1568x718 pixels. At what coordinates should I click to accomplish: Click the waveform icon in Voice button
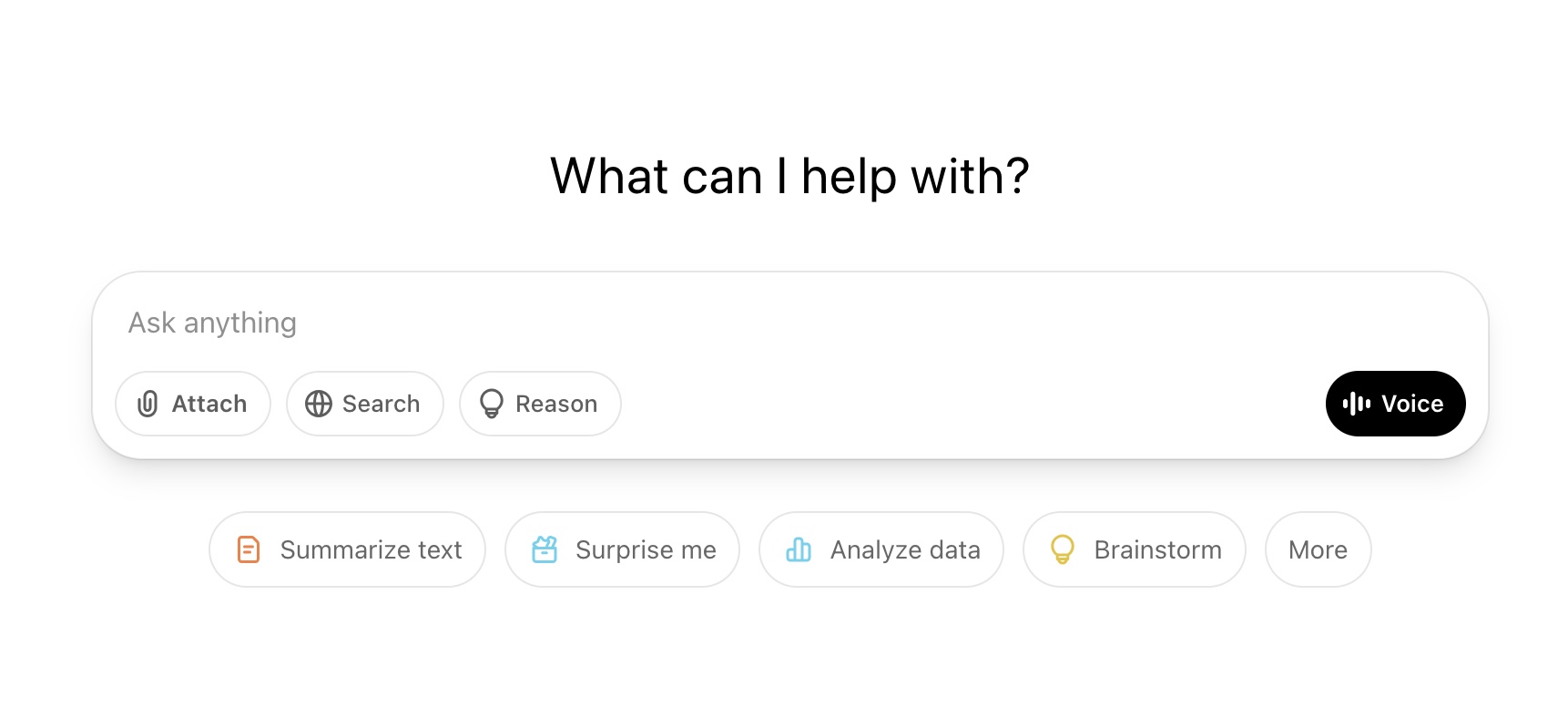tap(1357, 404)
